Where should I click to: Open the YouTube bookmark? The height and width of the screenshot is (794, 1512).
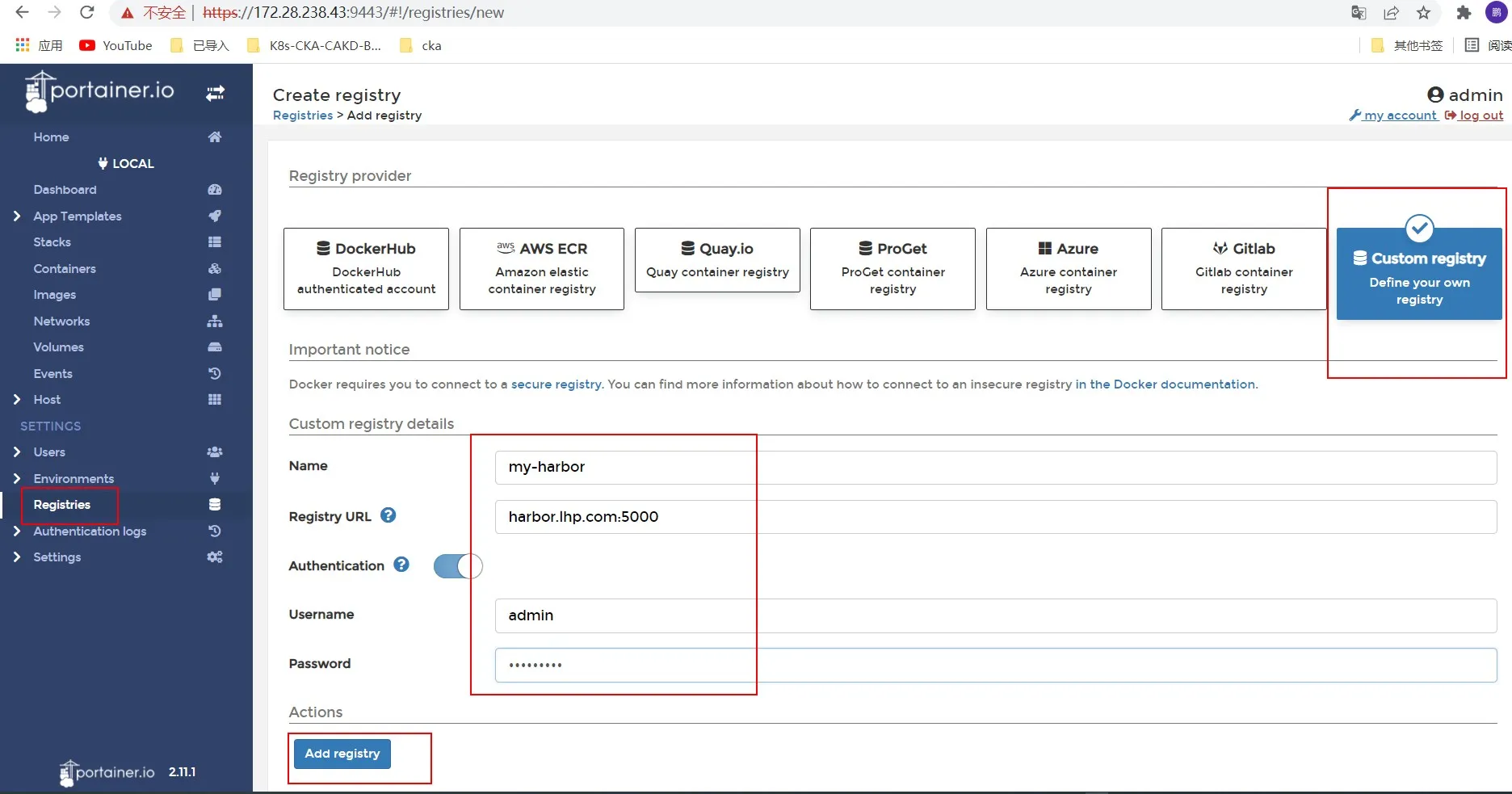115,45
